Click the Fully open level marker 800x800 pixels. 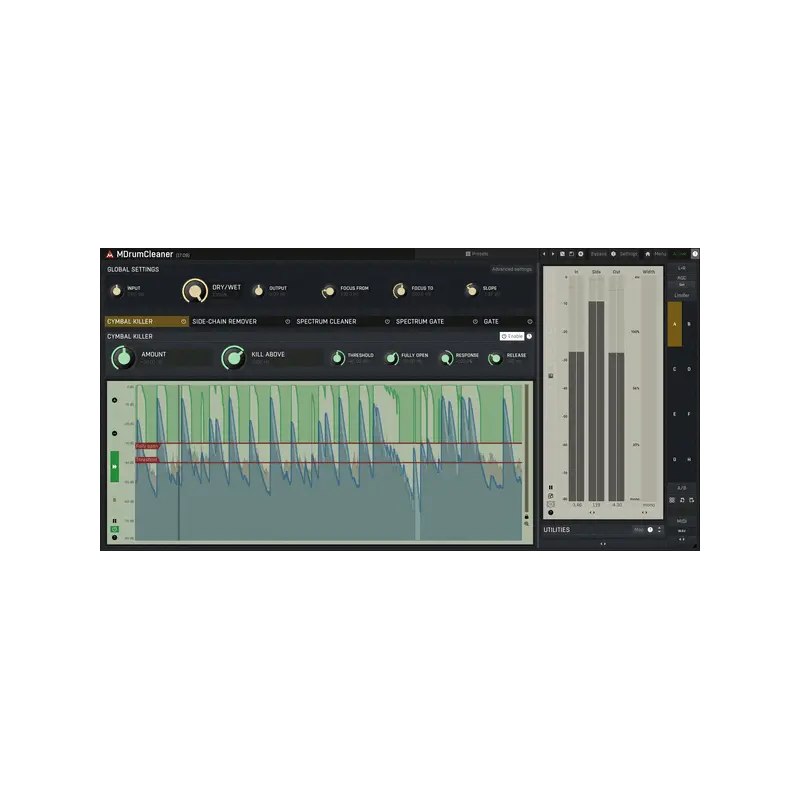click(x=147, y=446)
